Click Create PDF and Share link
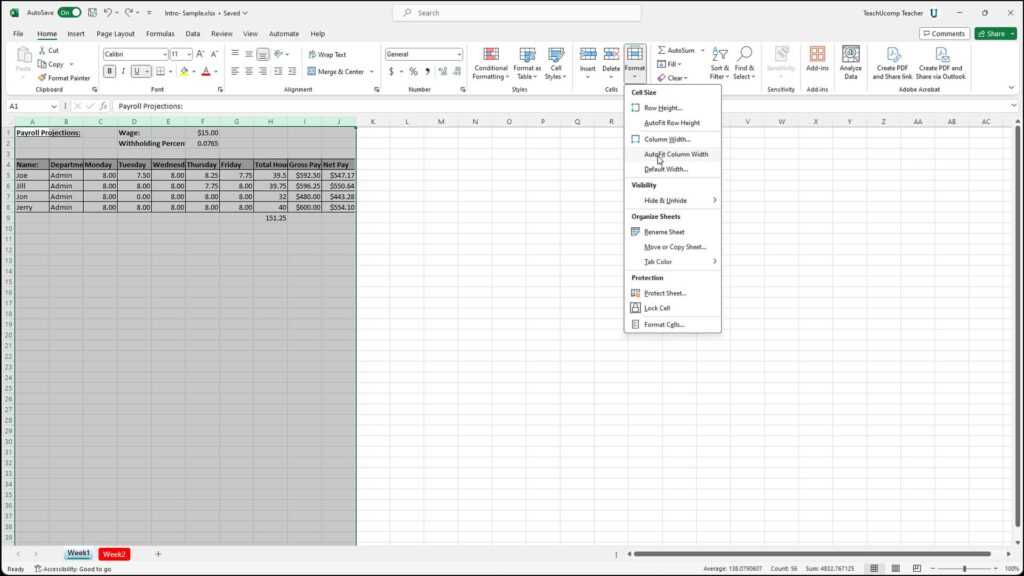 892,63
